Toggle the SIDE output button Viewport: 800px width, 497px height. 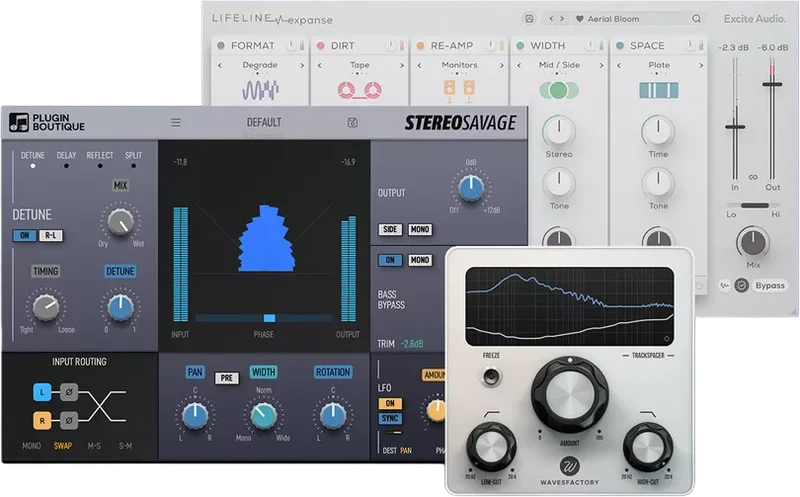[390, 230]
